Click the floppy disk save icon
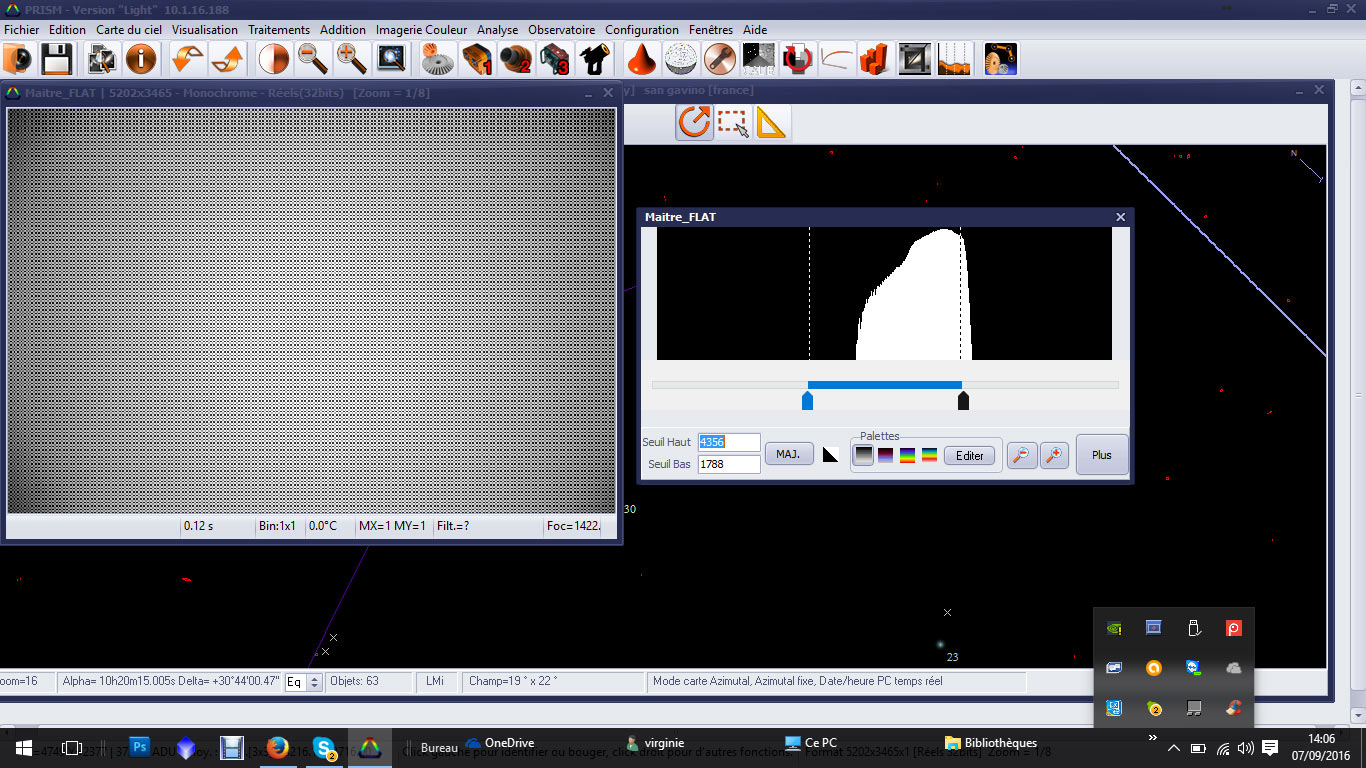The width and height of the screenshot is (1366, 768). pyautogui.click(x=55, y=59)
